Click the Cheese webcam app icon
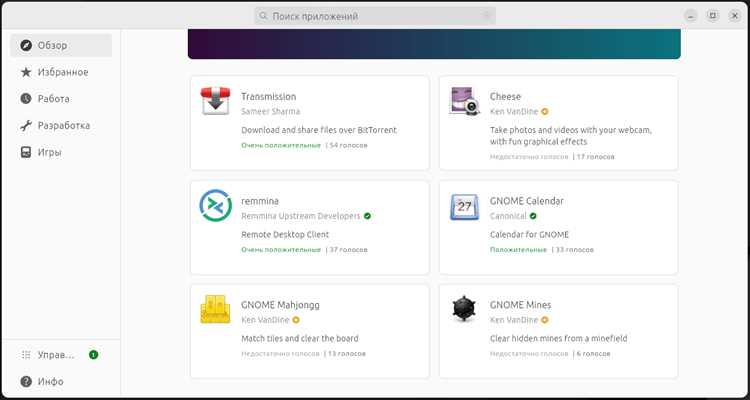 pos(464,101)
